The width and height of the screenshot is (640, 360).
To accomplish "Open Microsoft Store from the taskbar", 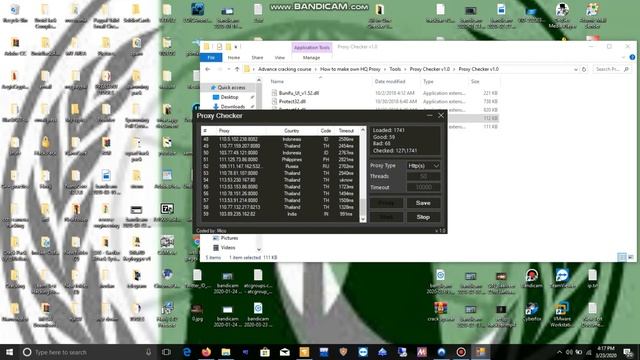I will pyautogui.click(x=265, y=352).
